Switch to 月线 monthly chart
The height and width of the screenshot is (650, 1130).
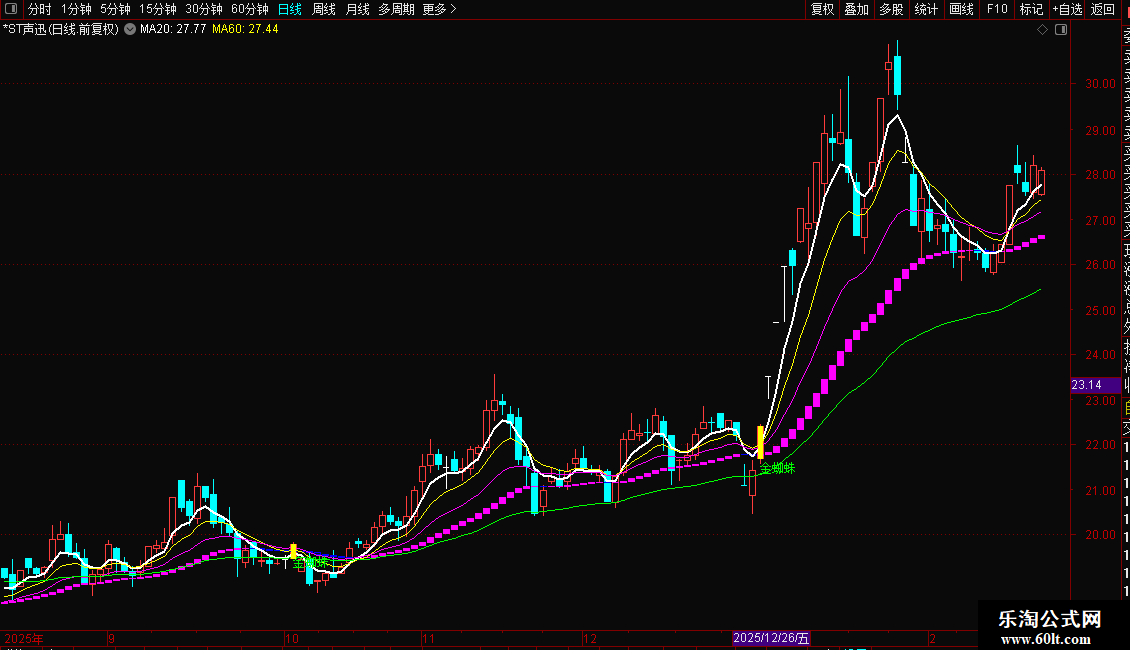357,9
